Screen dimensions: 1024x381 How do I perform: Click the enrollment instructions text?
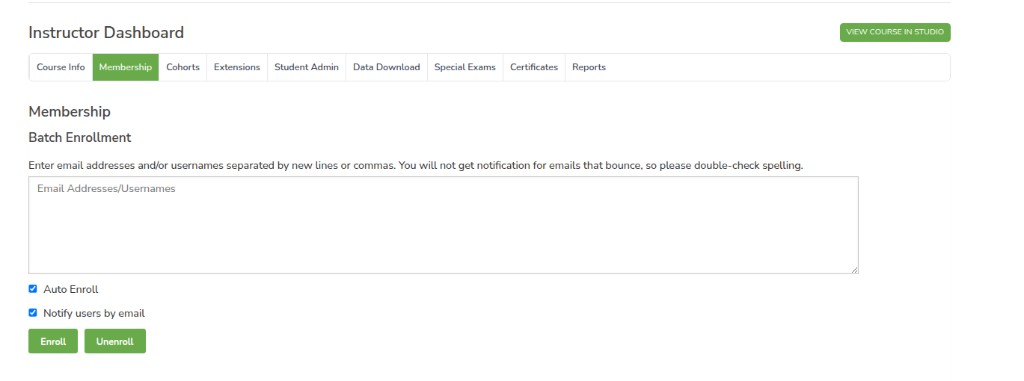(416, 166)
